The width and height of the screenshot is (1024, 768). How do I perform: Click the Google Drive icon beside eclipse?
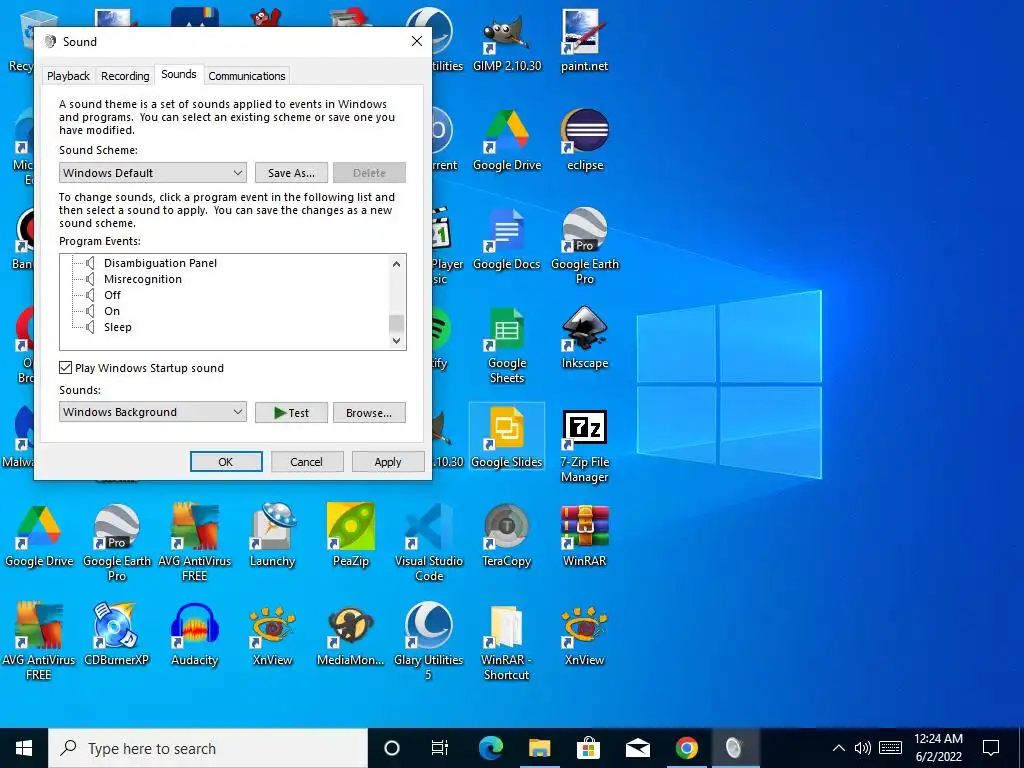[x=507, y=139]
